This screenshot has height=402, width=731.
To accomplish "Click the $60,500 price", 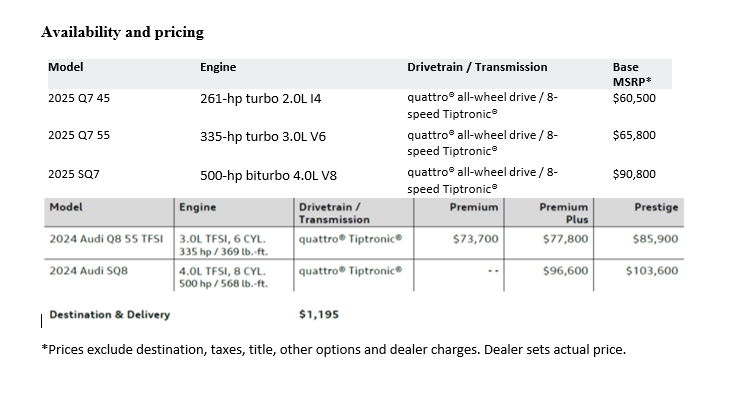I will click(x=634, y=99).
